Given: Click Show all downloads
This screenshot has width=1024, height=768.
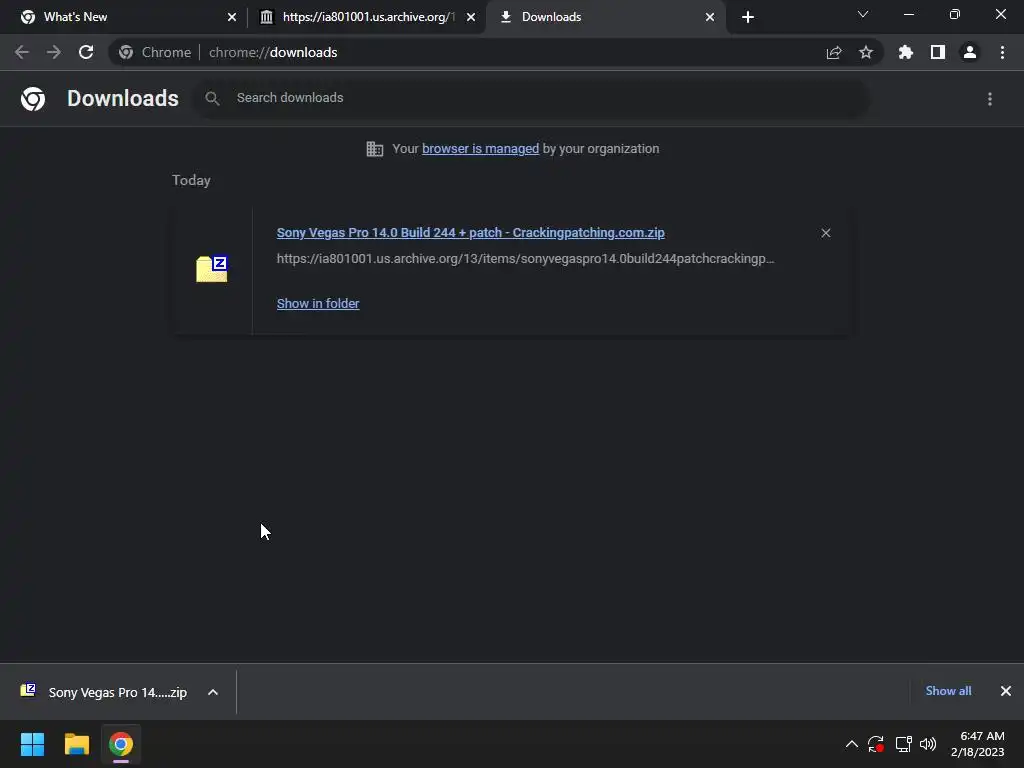Looking at the screenshot, I should (x=948, y=691).
